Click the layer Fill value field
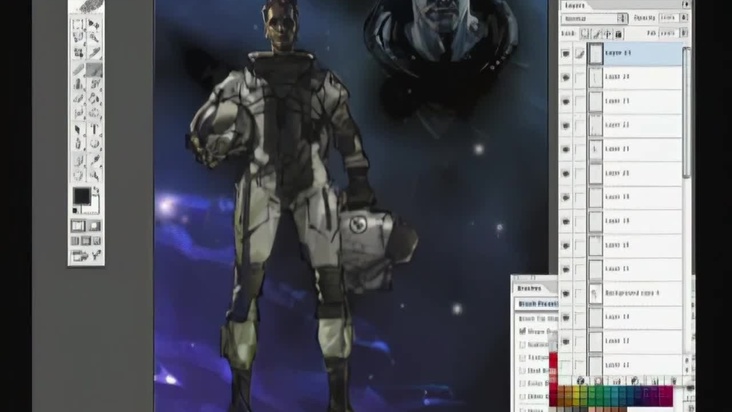Viewport: 732px width, 412px height. pos(668,33)
